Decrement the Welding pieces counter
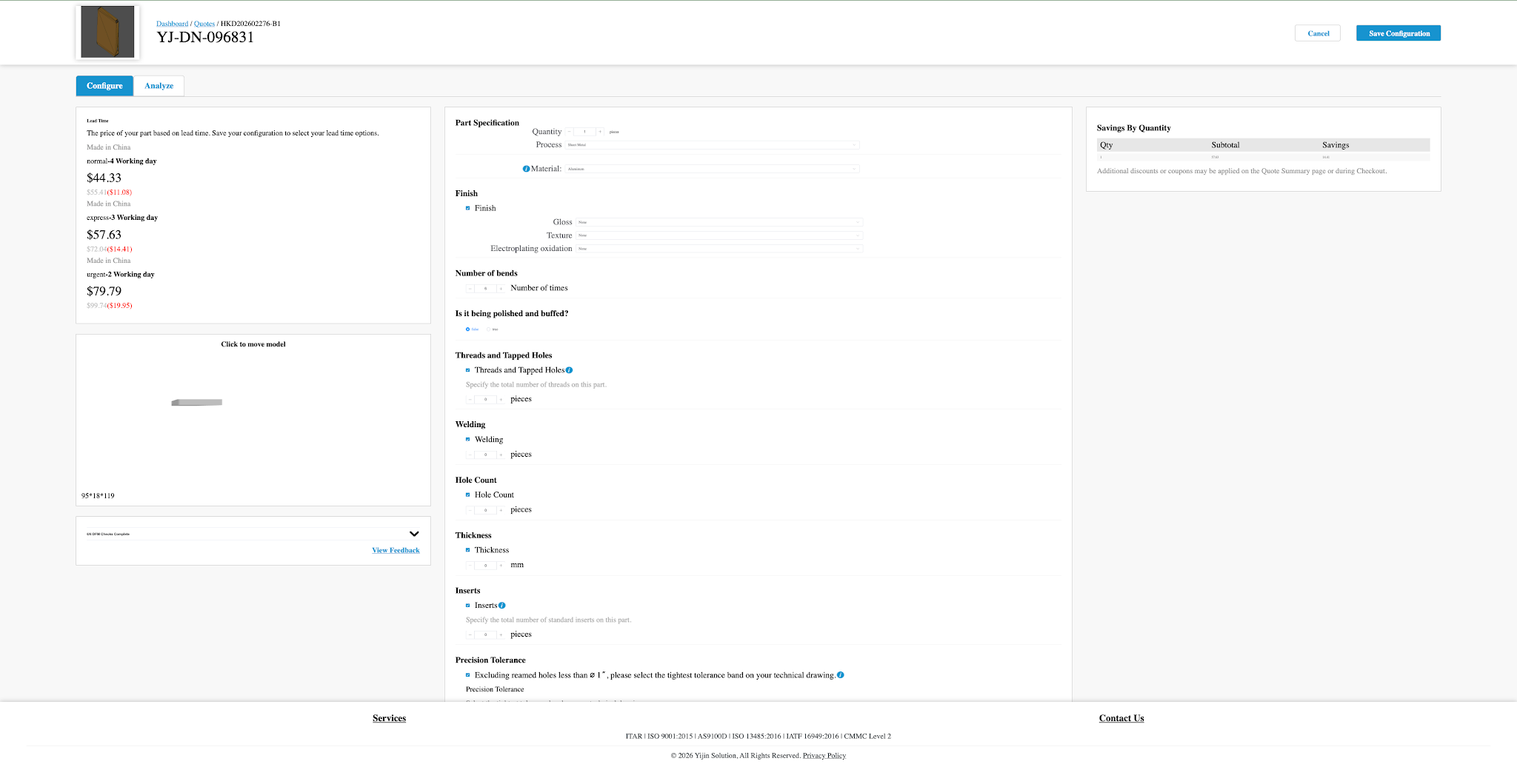This screenshot has width=1517, height=784. (469, 454)
